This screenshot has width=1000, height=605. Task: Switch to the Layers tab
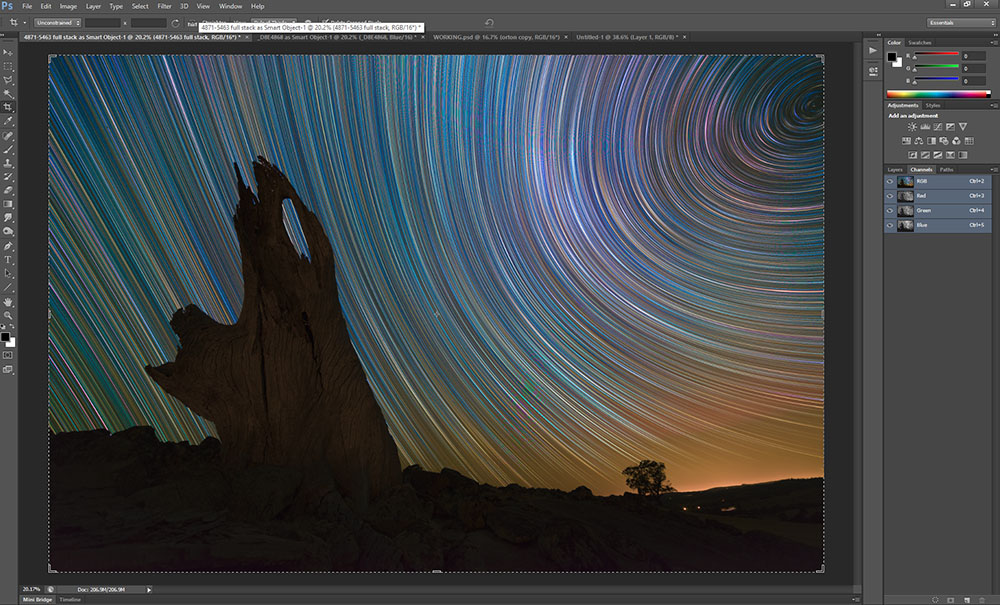coord(895,170)
